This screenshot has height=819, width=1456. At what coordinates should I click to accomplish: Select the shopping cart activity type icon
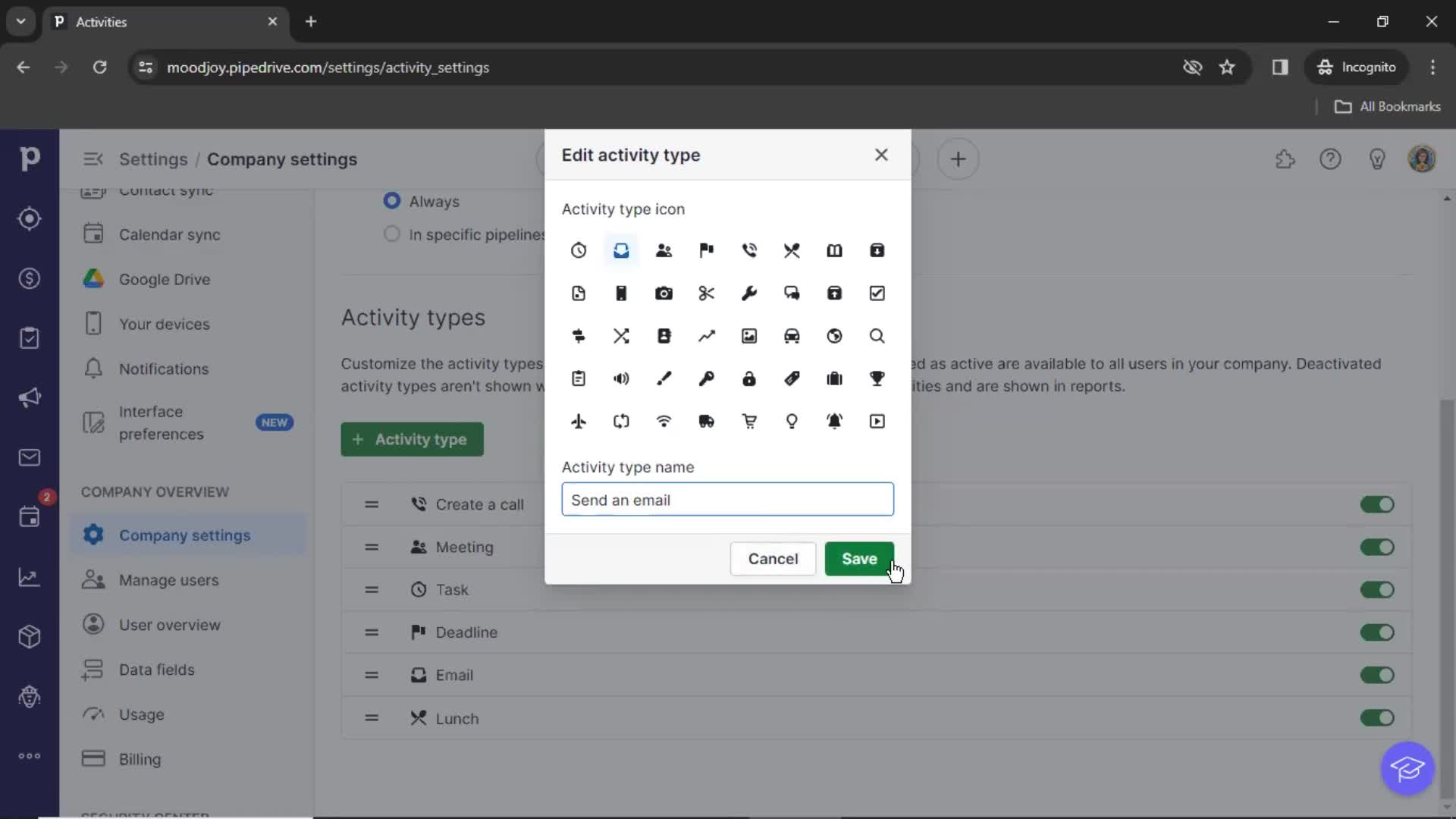749,421
